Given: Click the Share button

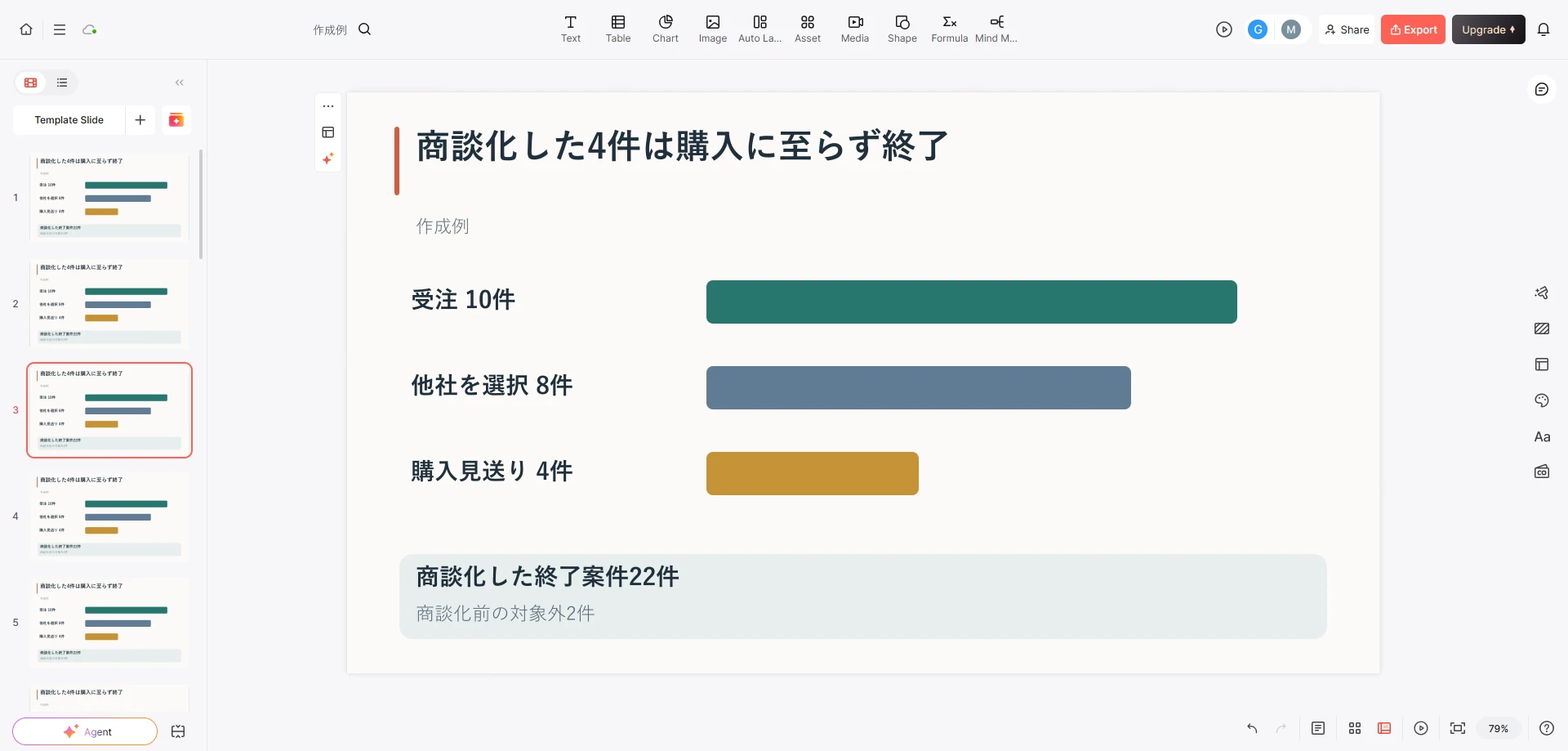Looking at the screenshot, I should pos(1347,29).
